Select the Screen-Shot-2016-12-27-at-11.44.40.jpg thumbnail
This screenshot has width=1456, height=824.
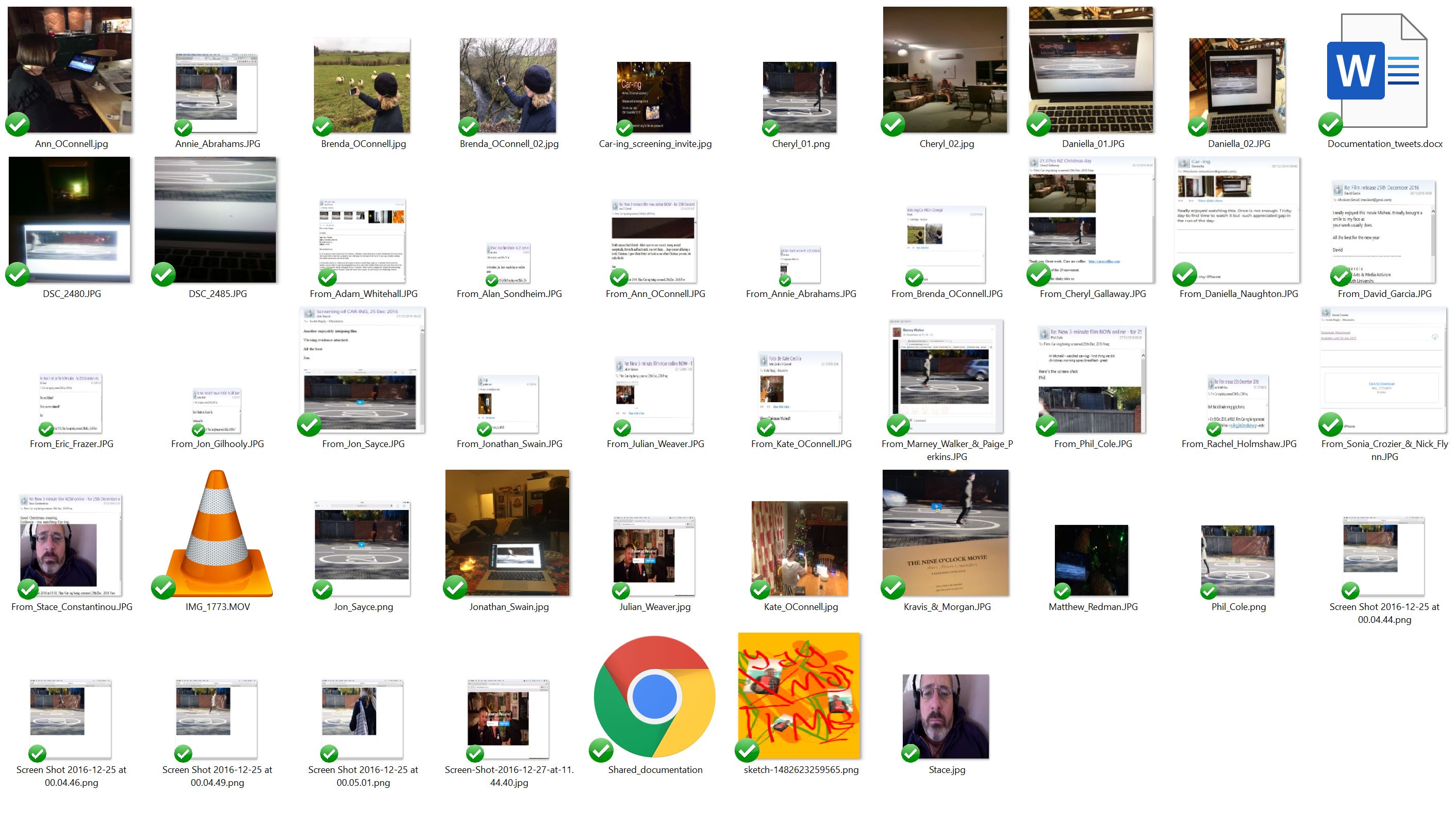point(508,719)
